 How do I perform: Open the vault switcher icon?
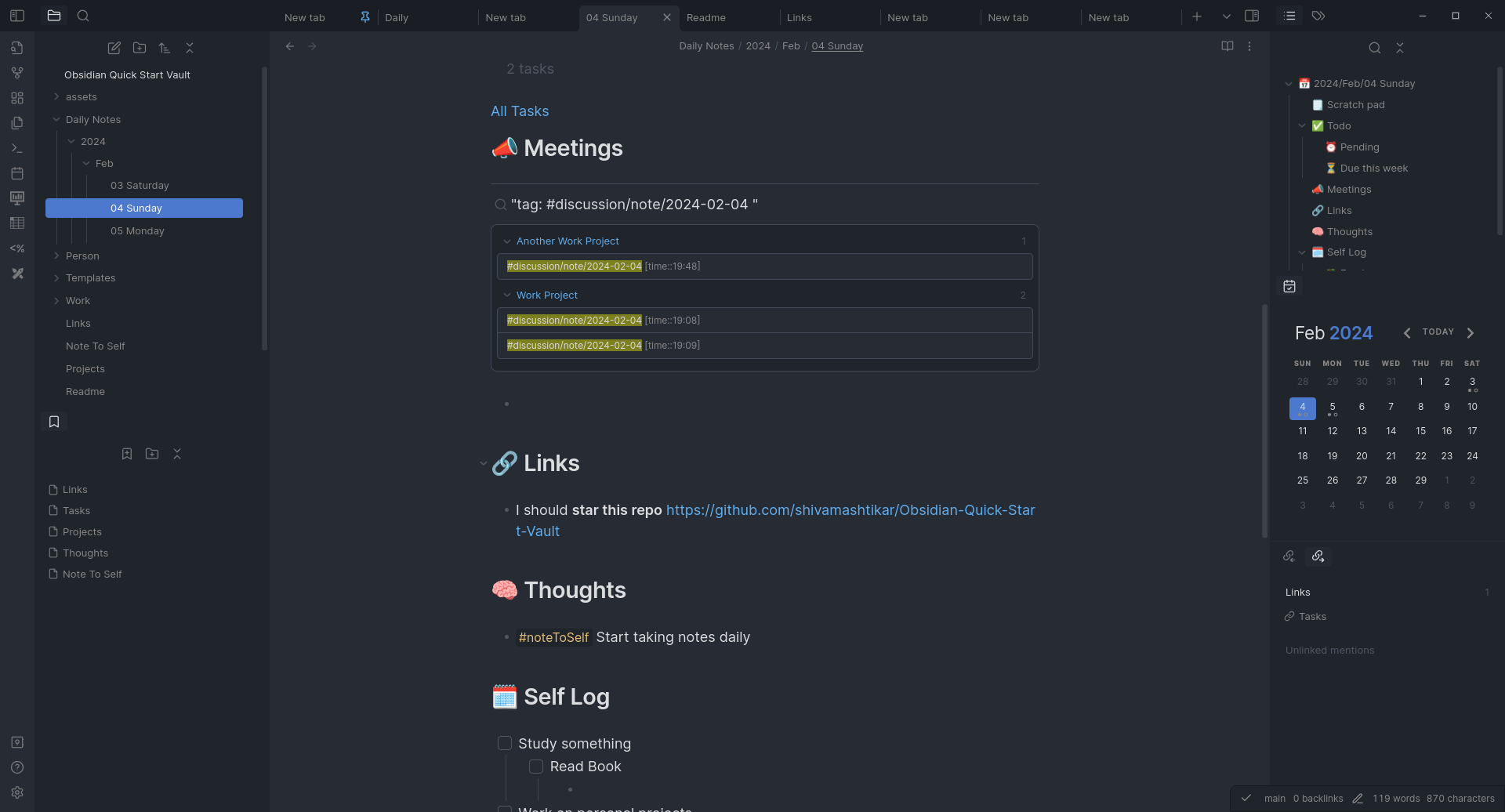(17, 742)
